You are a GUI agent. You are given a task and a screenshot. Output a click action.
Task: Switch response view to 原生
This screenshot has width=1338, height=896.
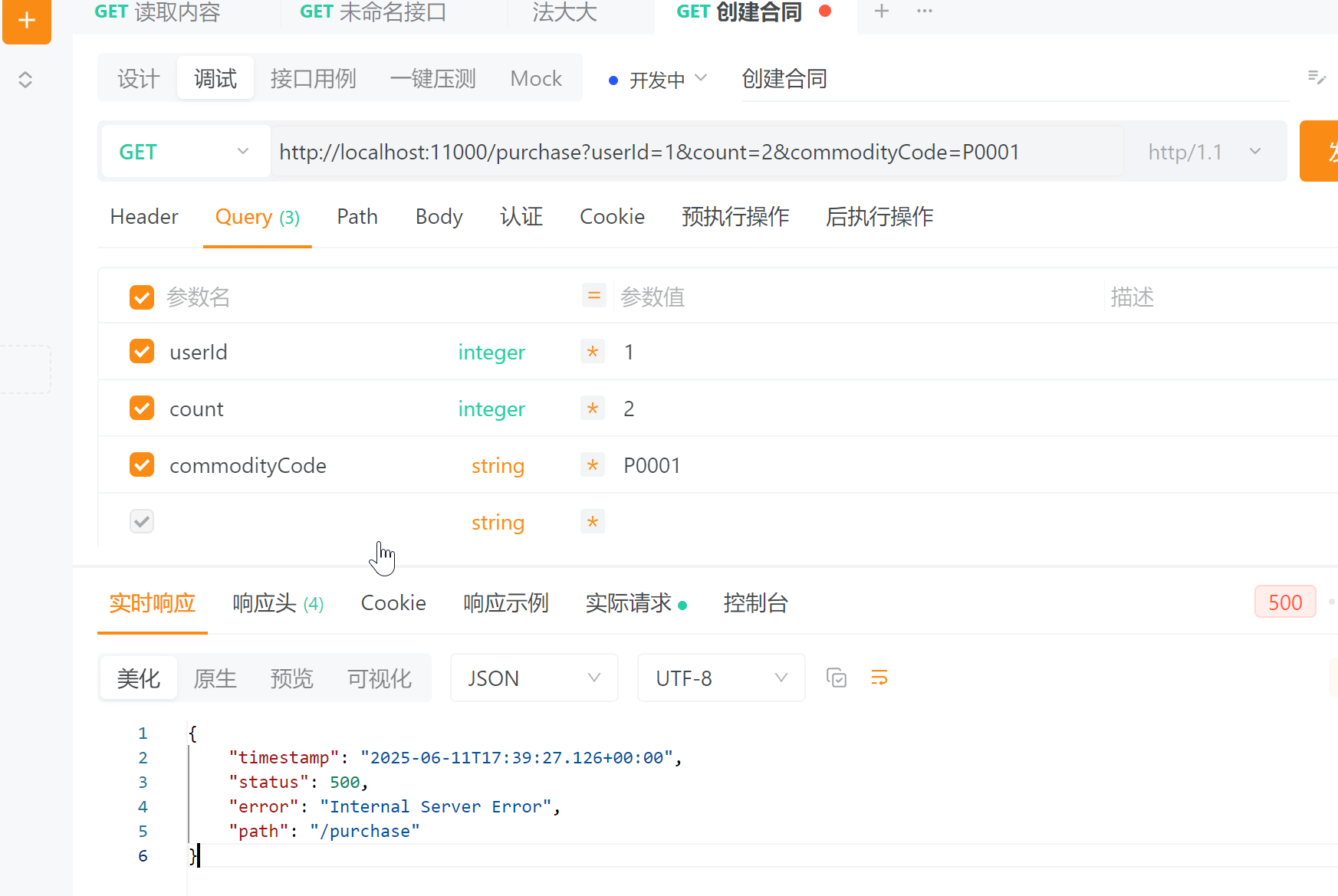(x=215, y=678)
